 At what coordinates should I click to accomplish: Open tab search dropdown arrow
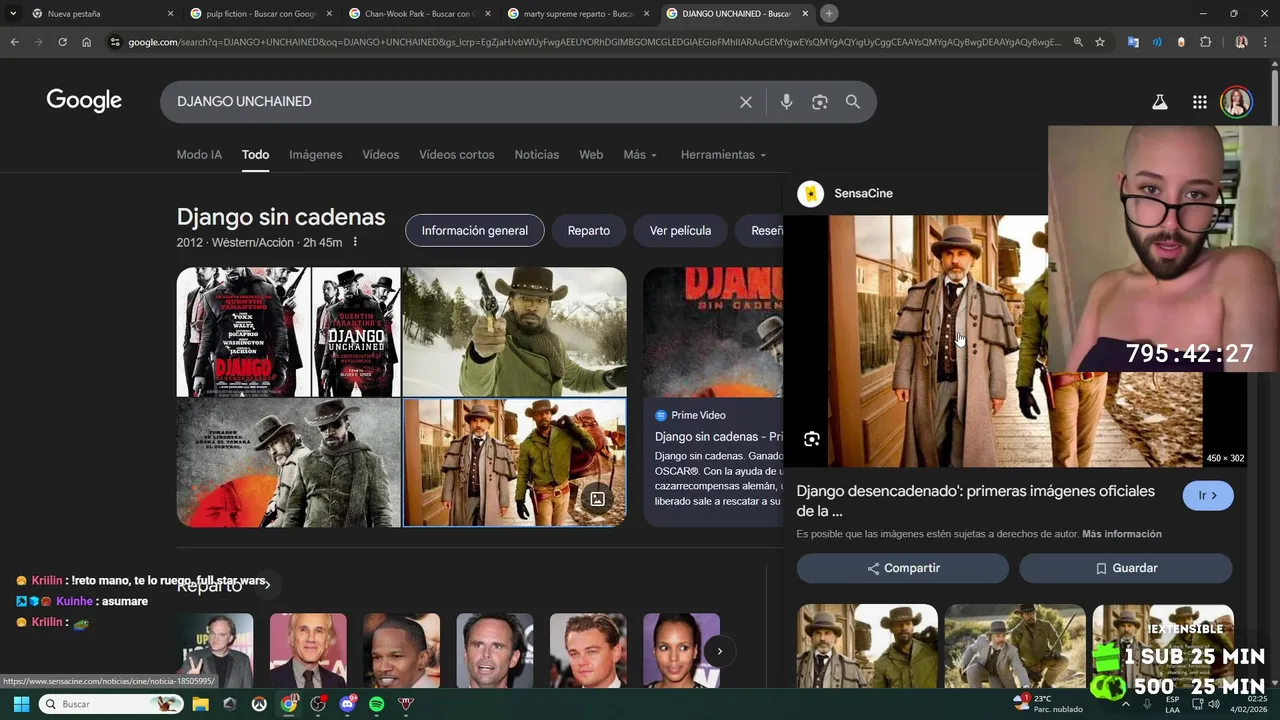[x=13, y=14]
